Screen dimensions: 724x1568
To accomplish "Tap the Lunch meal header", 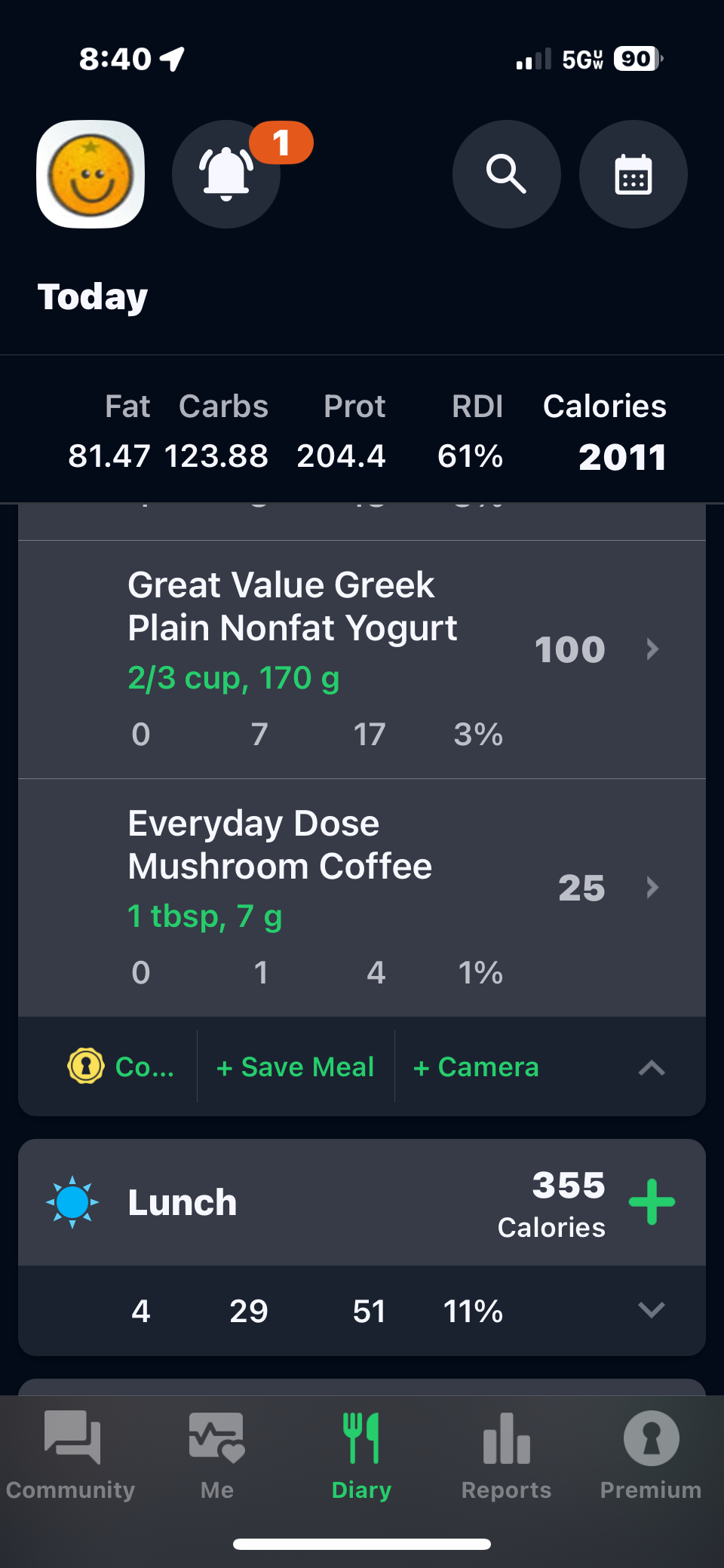I will (183, 1202).
